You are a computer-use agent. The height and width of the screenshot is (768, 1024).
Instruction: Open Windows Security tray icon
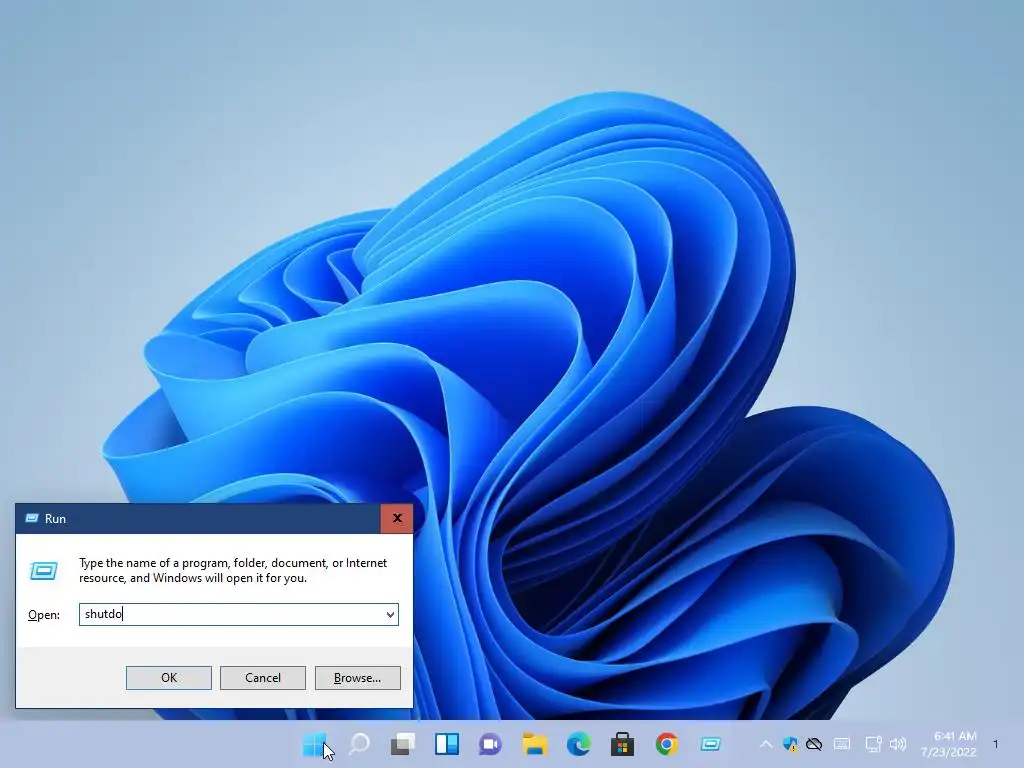790,744
